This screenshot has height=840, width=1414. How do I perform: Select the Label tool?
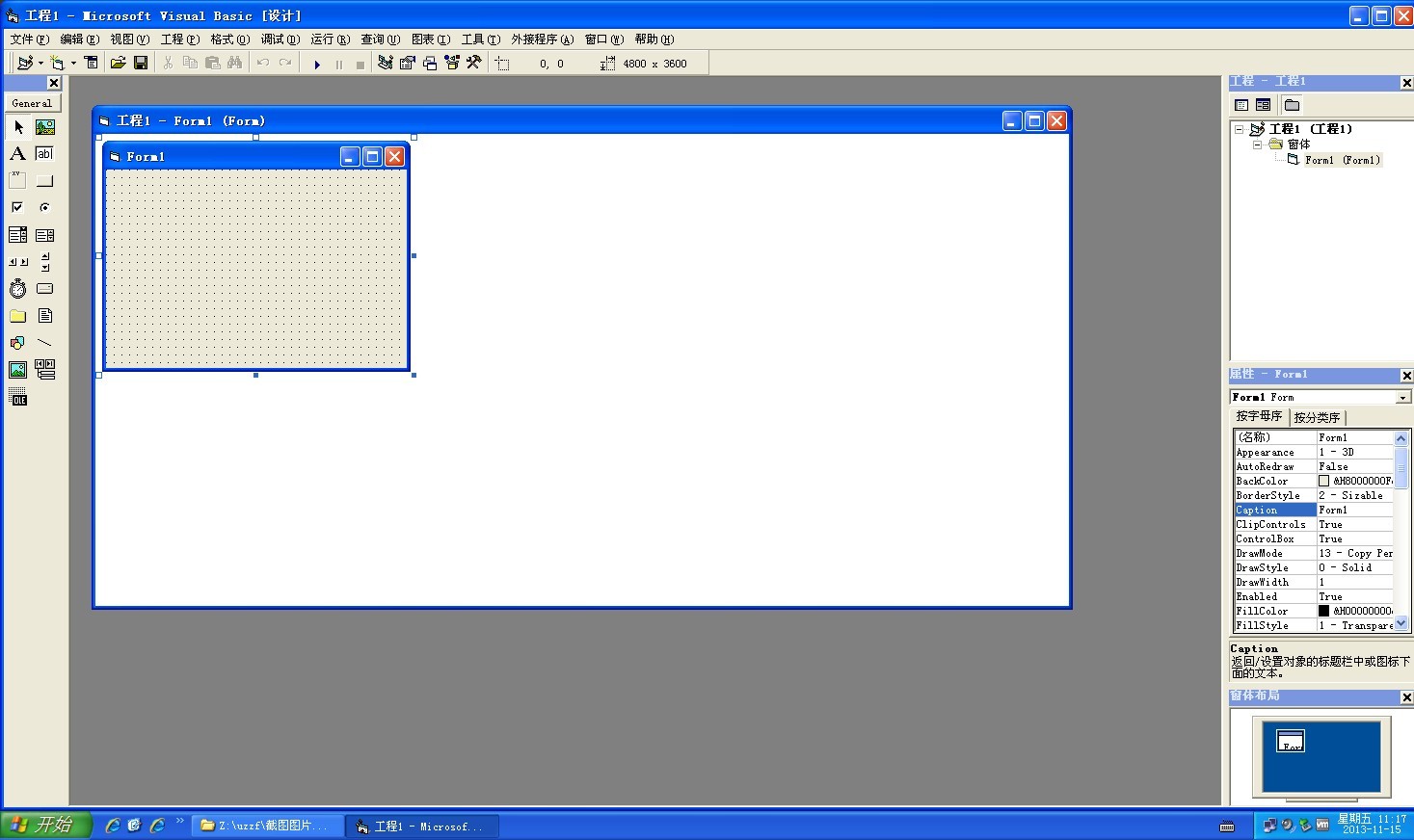pos(17,153)
